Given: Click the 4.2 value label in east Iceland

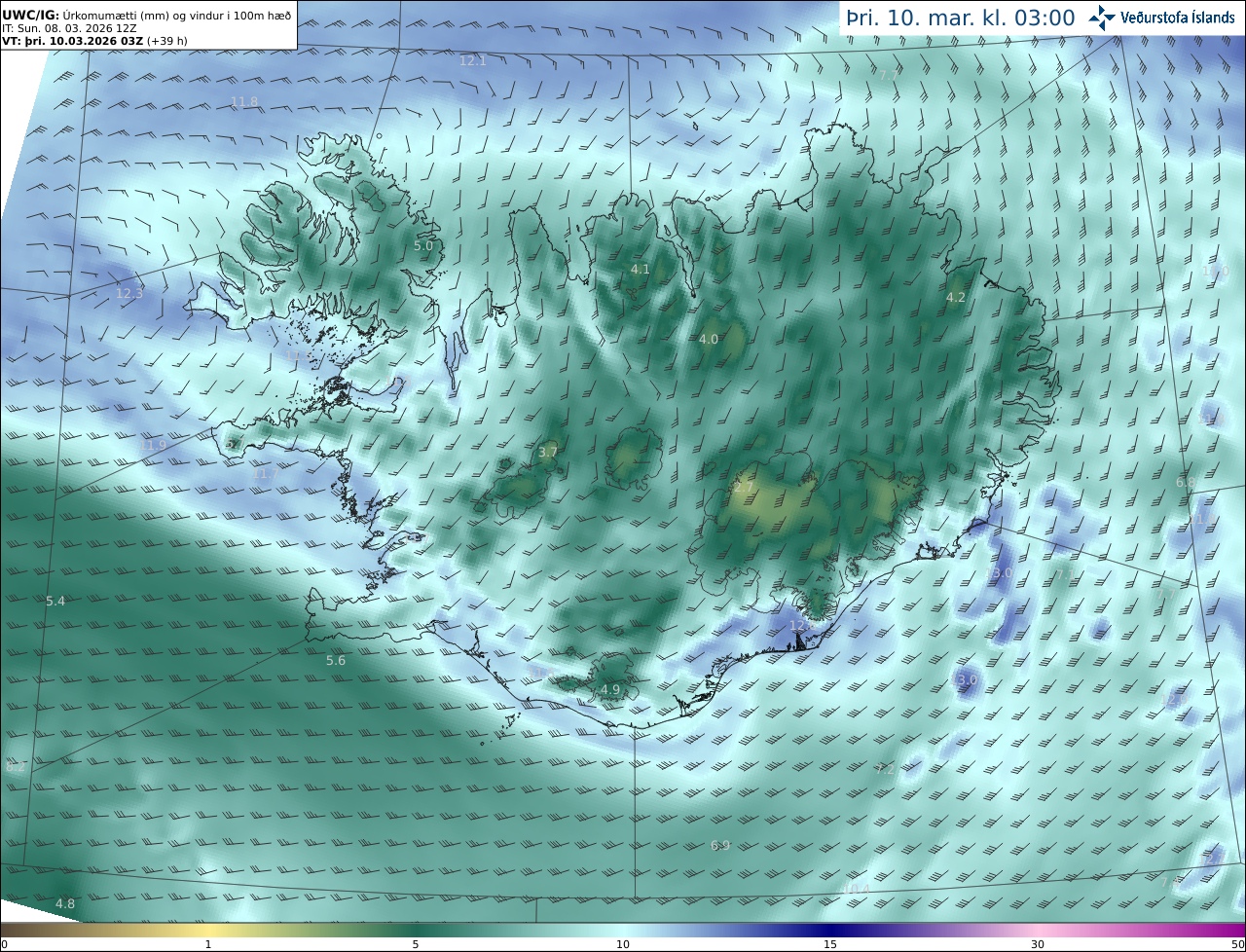Looking at the screenshot, I should (x=956, y=298).
